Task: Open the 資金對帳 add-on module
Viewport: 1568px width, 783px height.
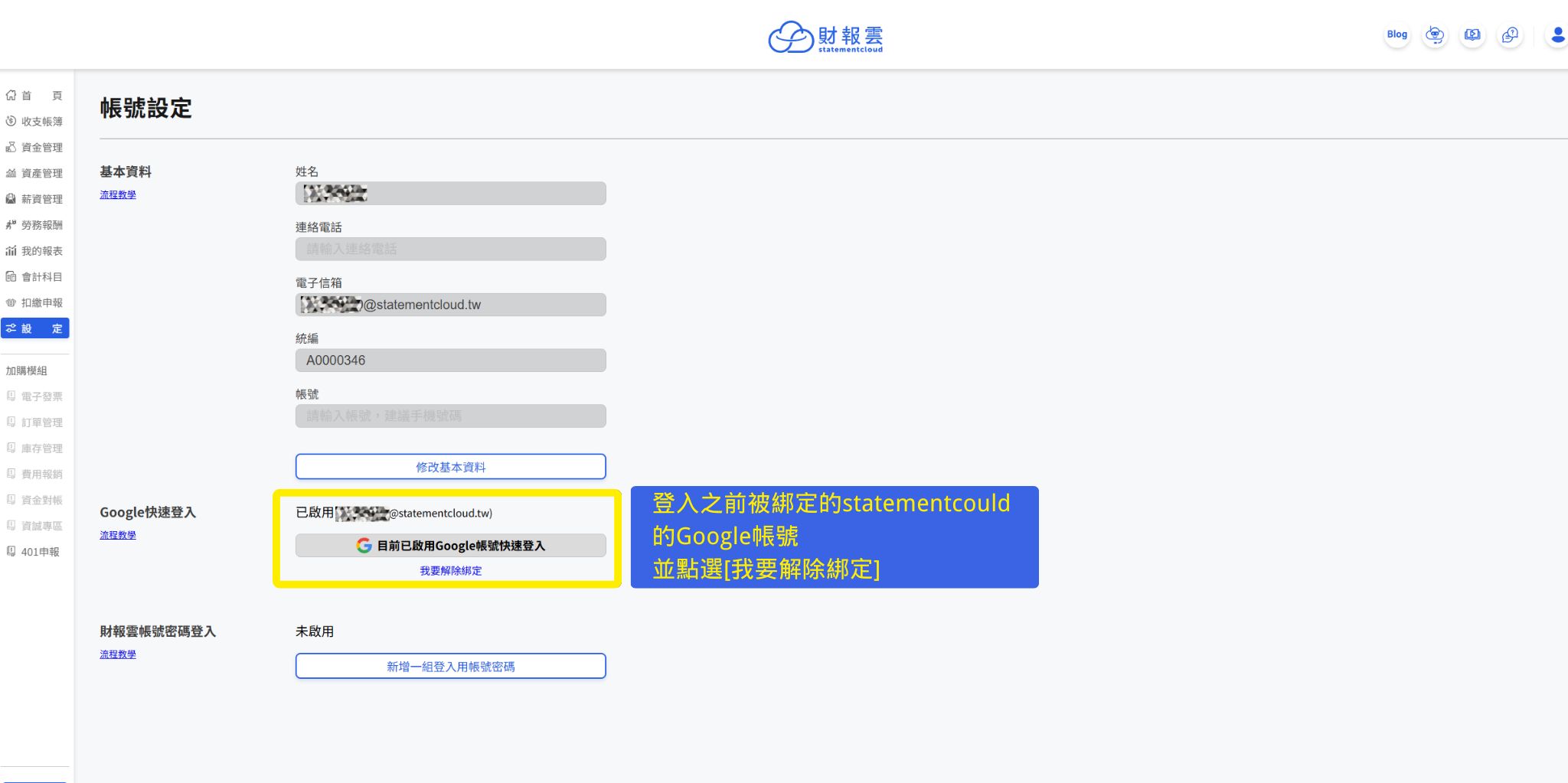Action: [x=34, y=500]
